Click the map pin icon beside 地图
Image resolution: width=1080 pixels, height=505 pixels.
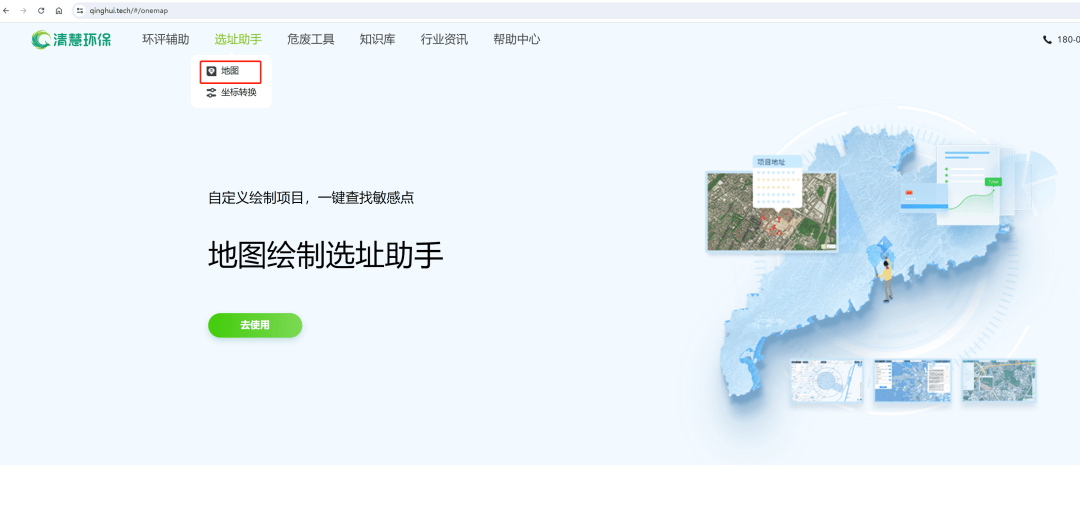point(211,71)
